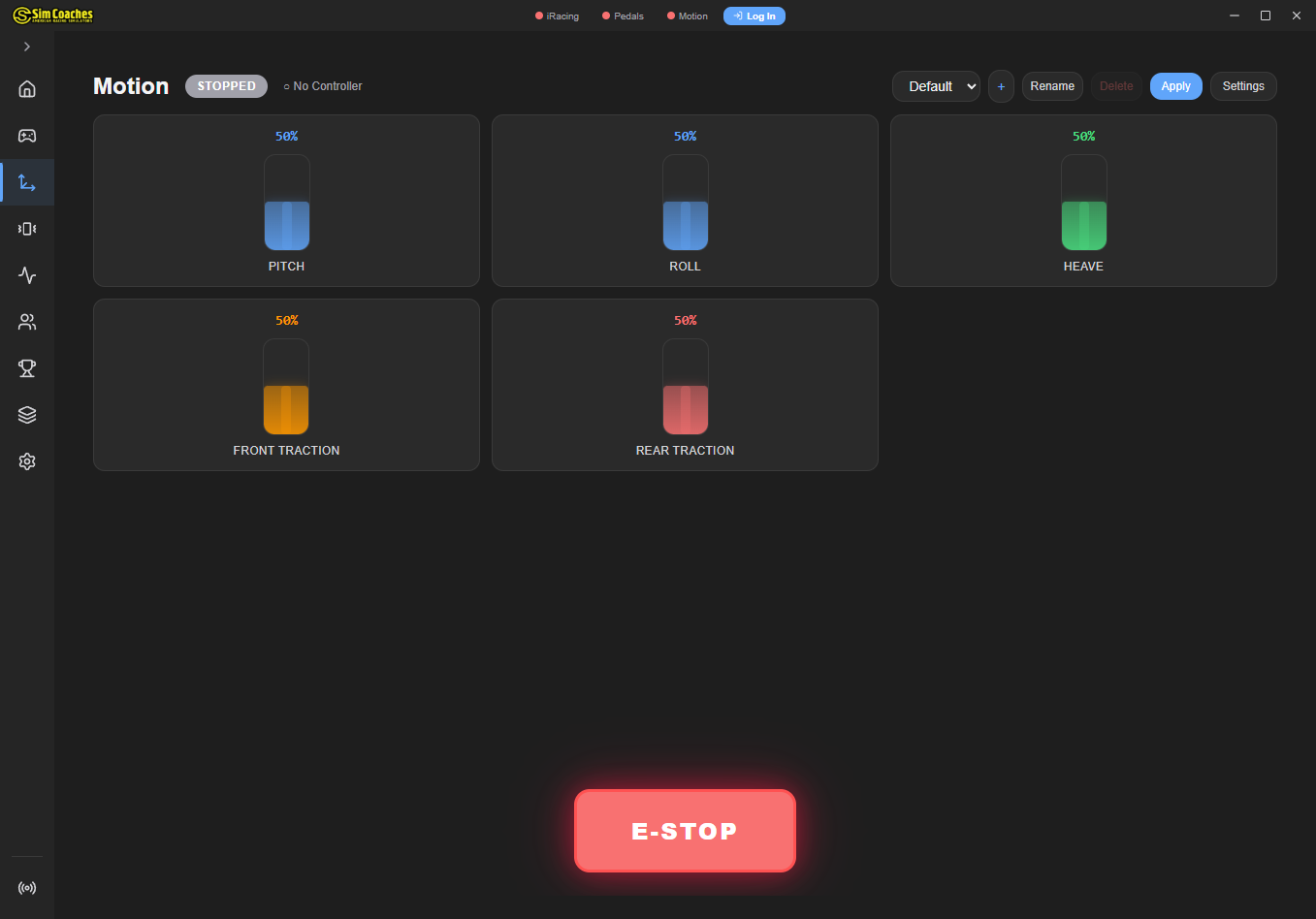The width and height of the screenshot is (1316, 919).
Task: Open the motion Settings button
Action: pyautogui.click(x=1242, y=86)
